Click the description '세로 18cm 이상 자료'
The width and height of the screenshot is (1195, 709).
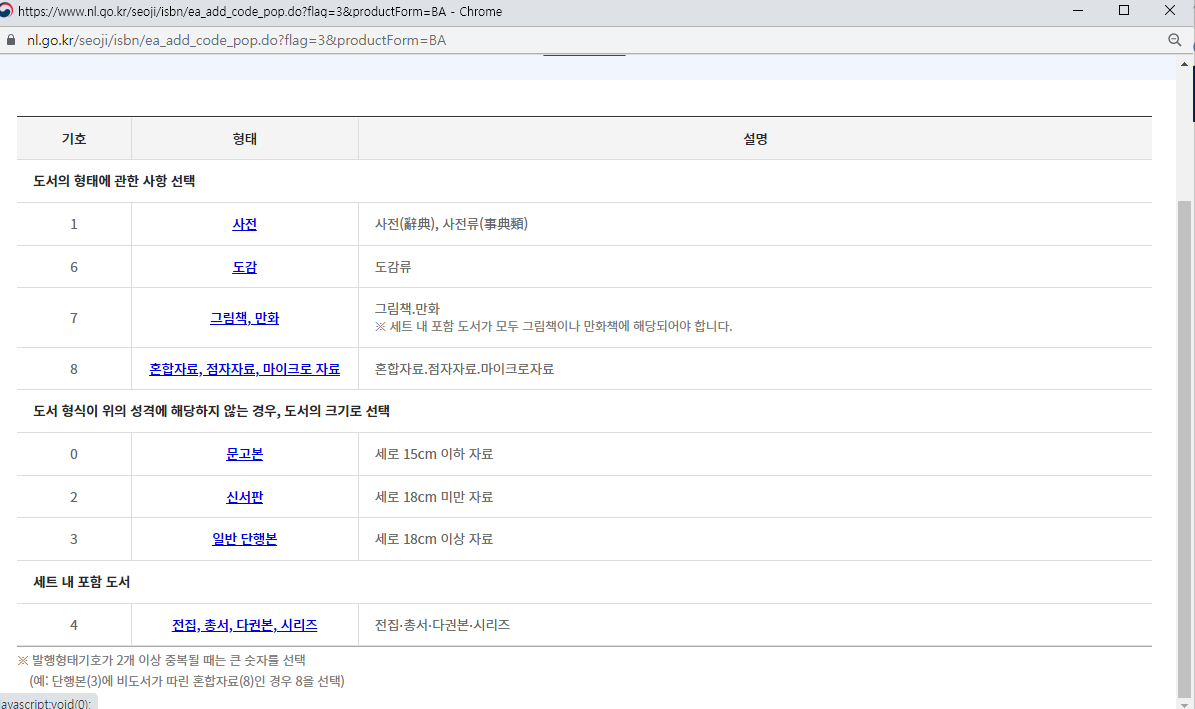click(434, 539)
